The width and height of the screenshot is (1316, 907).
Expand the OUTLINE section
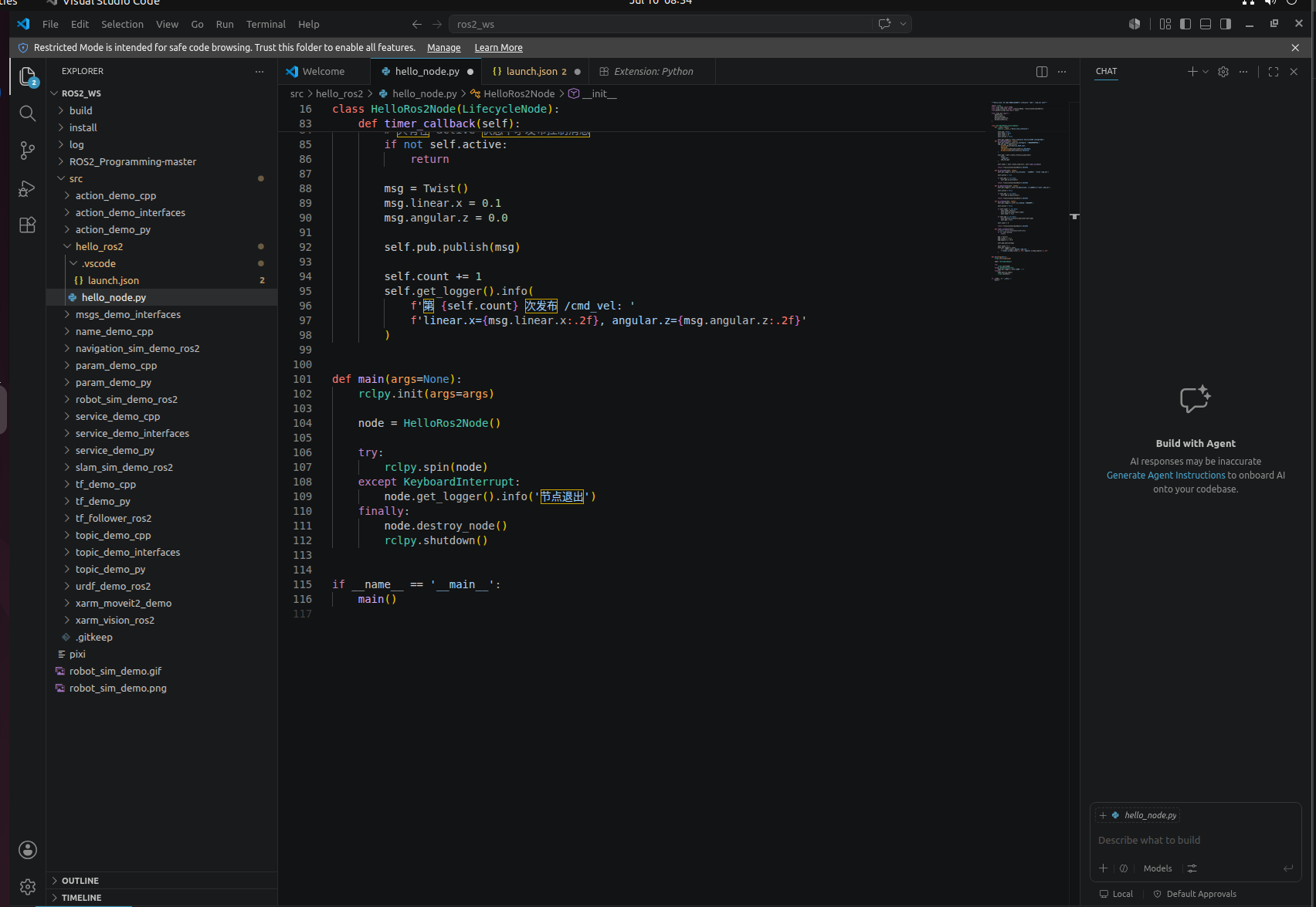[161, 881]
